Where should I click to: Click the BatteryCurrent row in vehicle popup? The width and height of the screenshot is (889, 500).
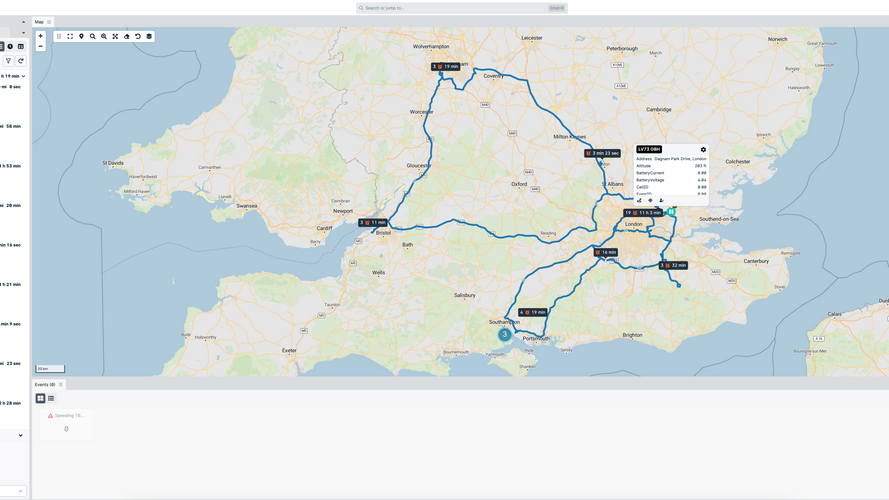(x=671, y=173)
